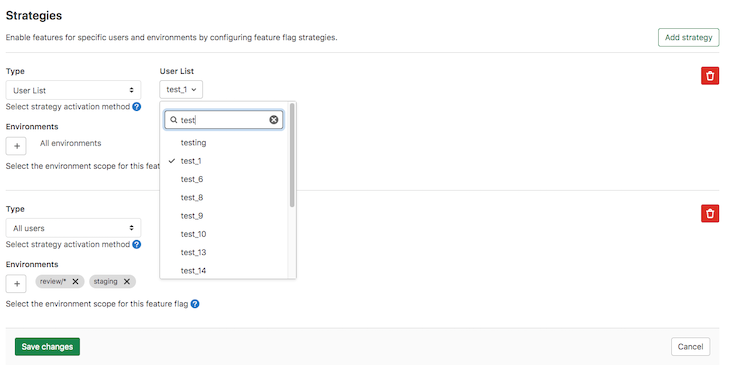Add environment to User List strategy
This screenshot has height=370, width=733.
[x=16, y=146]
